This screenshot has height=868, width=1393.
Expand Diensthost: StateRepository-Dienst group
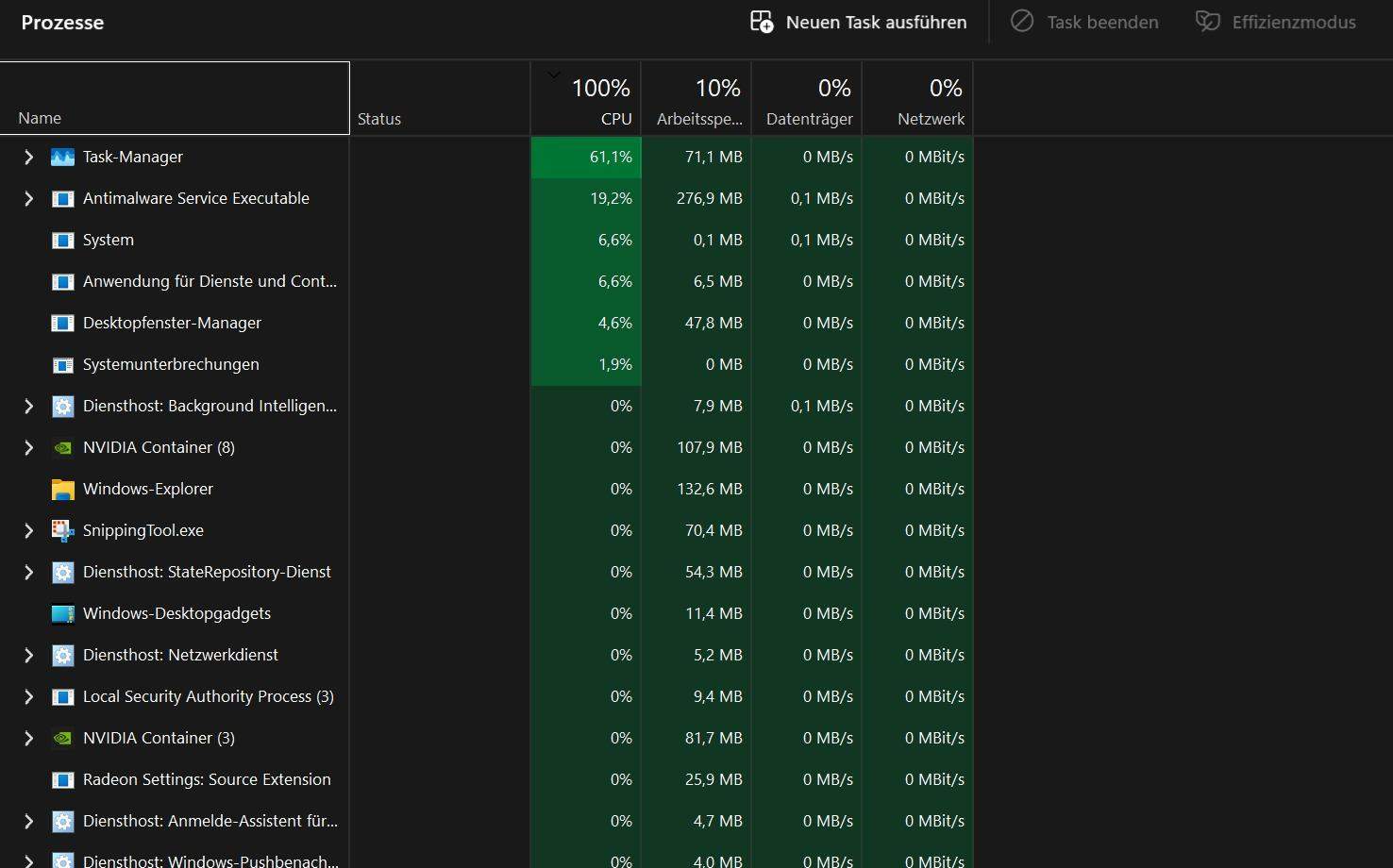point(28,572)
